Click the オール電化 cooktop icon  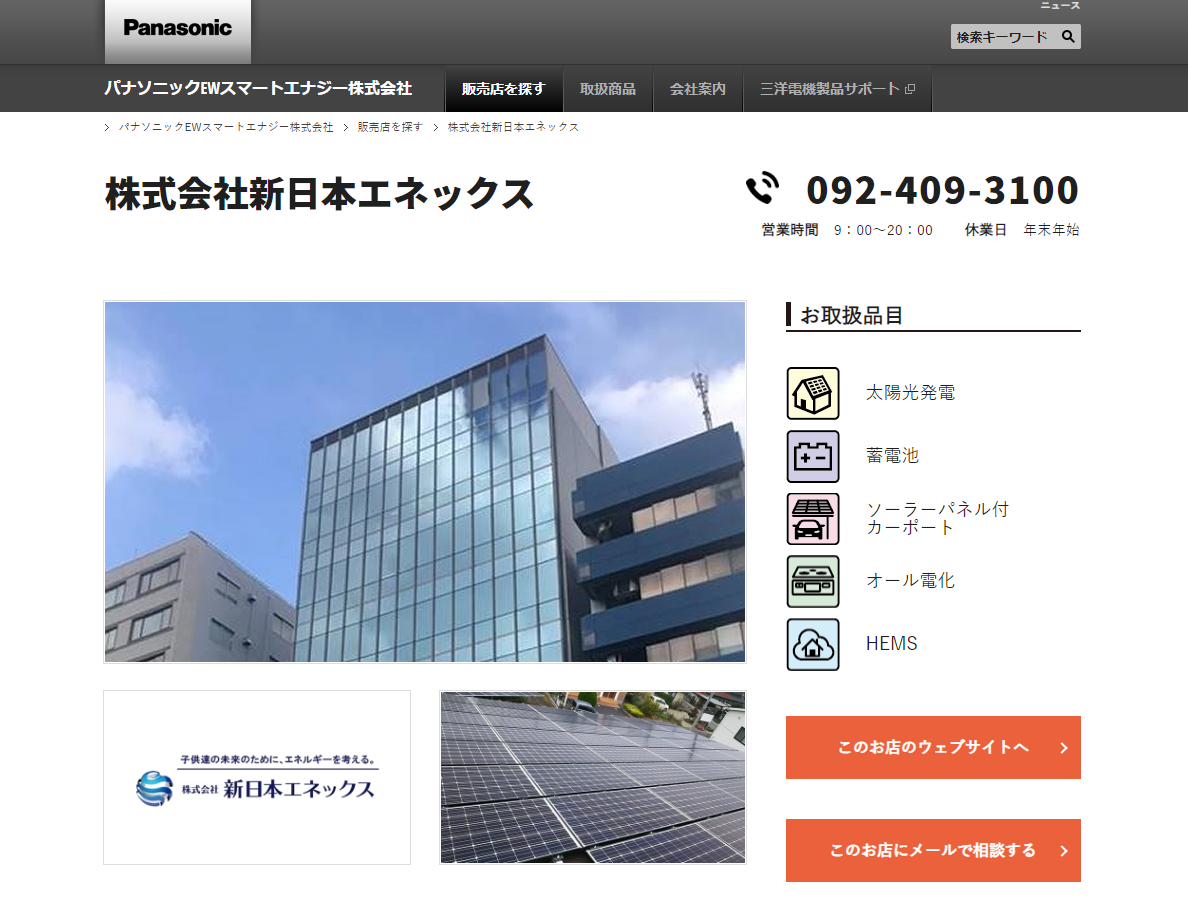pyautogui.click(x=813, y=581)
